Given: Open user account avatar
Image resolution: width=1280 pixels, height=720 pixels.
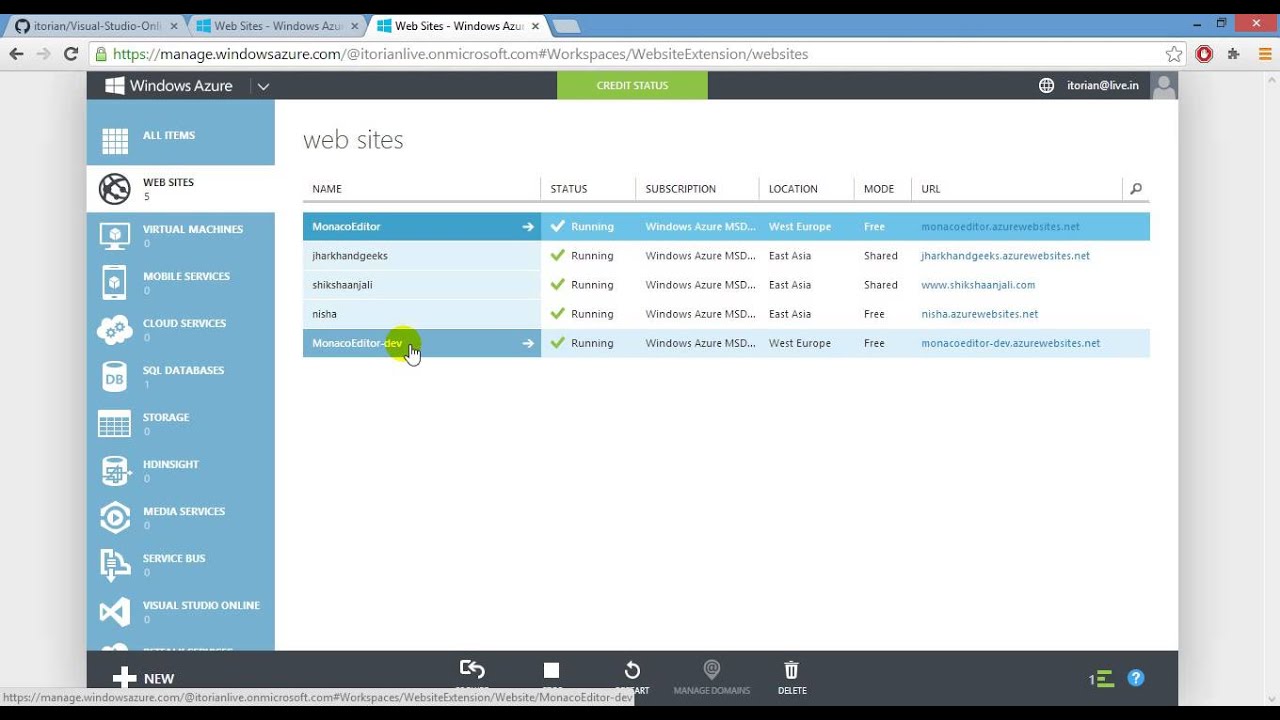Looking at the screenshot, I should [1164, 86].
